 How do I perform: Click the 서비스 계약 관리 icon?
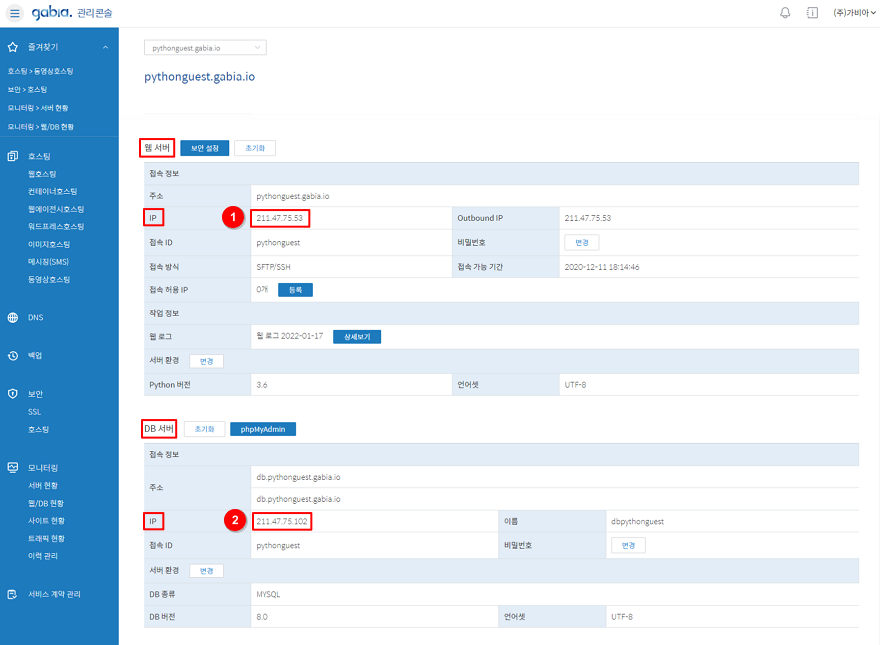13,594
